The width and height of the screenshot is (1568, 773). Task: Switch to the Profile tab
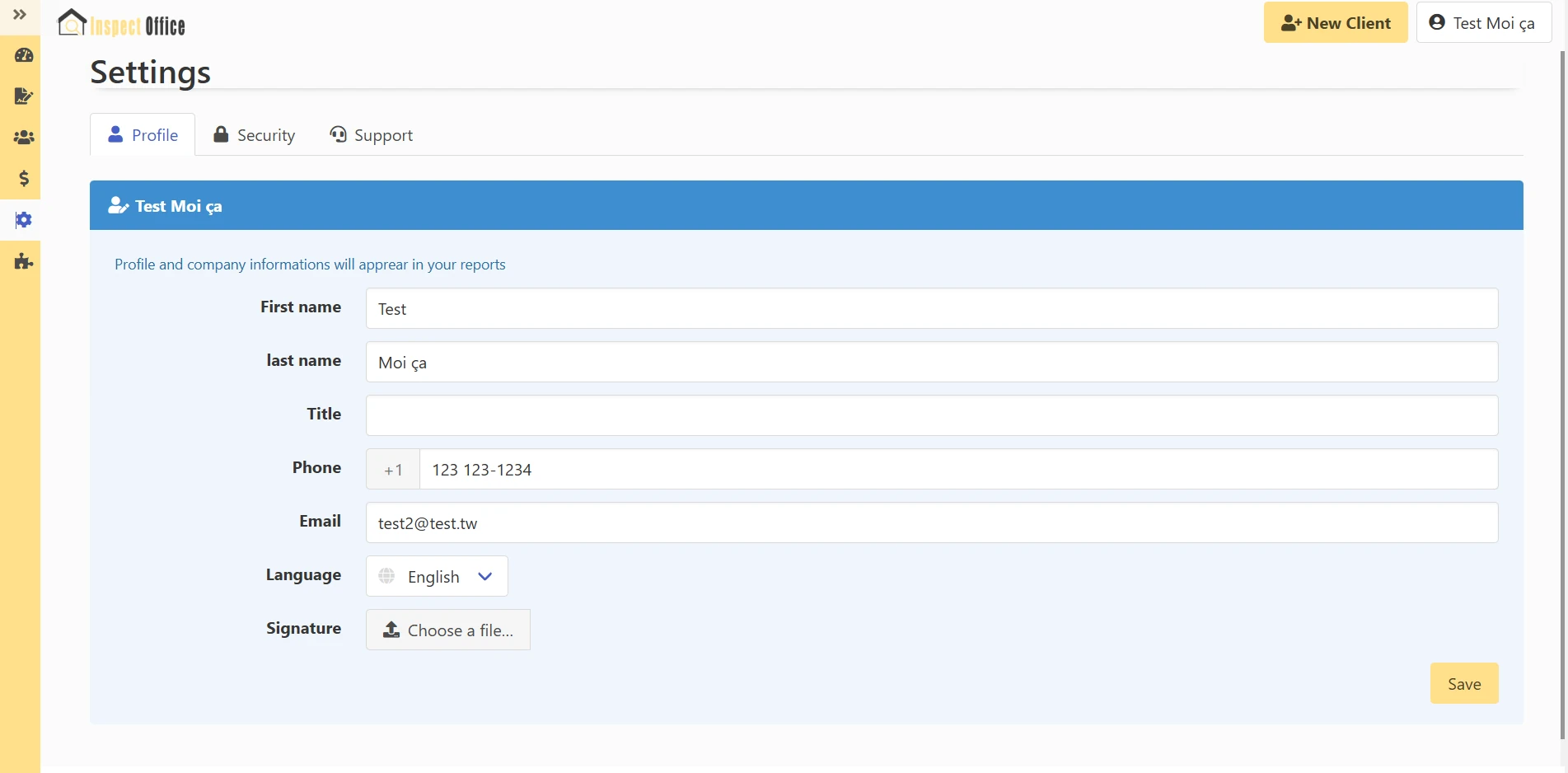click(x=143, y=135)
